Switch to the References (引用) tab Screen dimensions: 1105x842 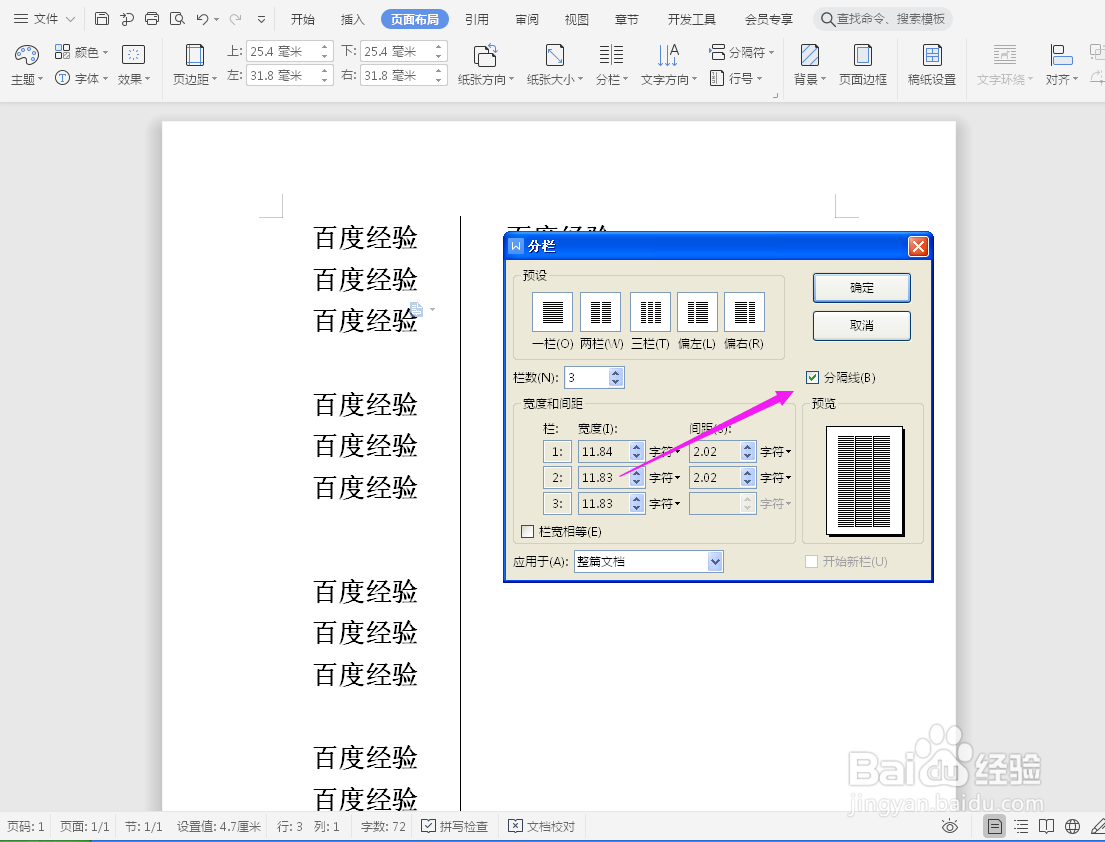477,19
